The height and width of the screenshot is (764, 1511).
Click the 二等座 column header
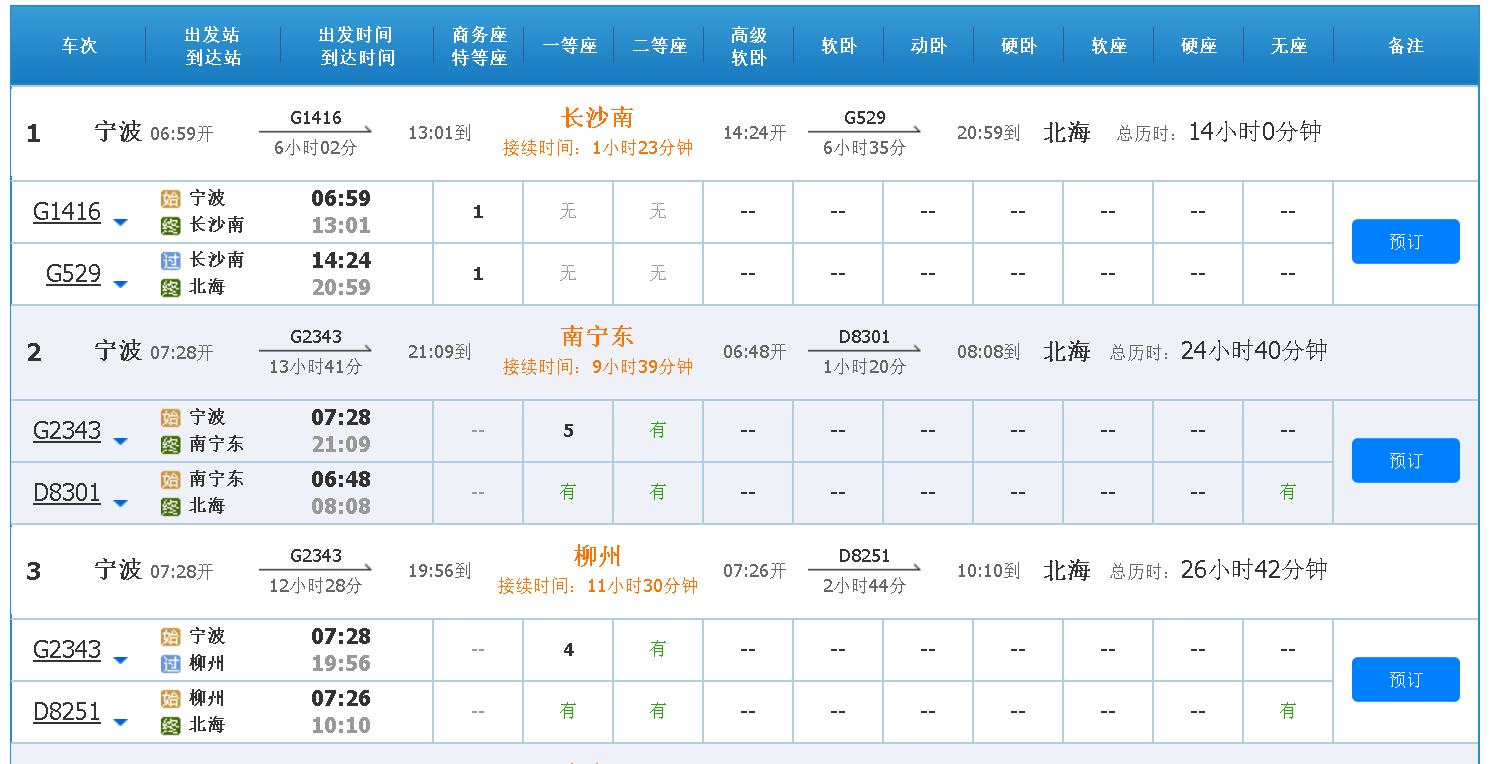(659, 46)
